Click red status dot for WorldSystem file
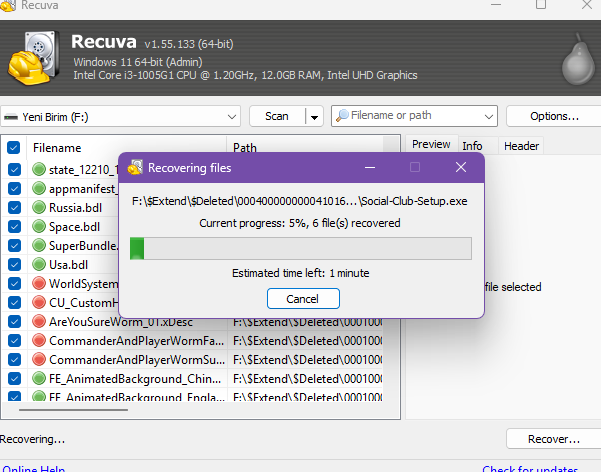 [39, 283]
